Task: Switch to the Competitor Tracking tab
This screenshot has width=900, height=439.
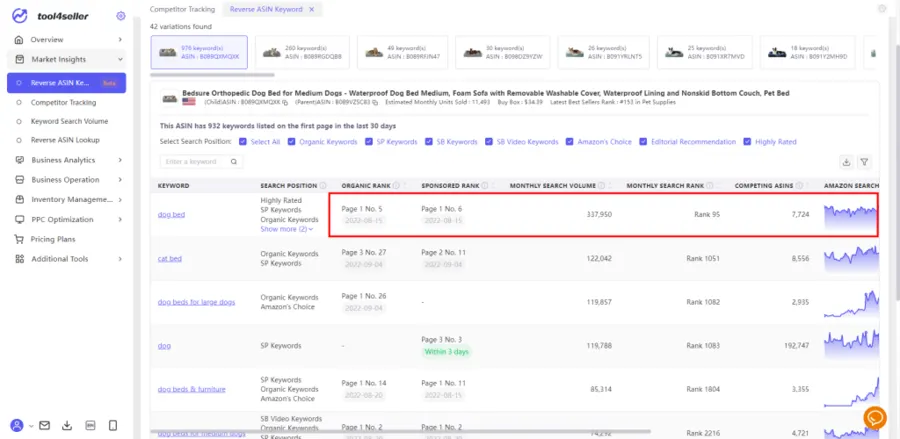Action: pos(182,9)
